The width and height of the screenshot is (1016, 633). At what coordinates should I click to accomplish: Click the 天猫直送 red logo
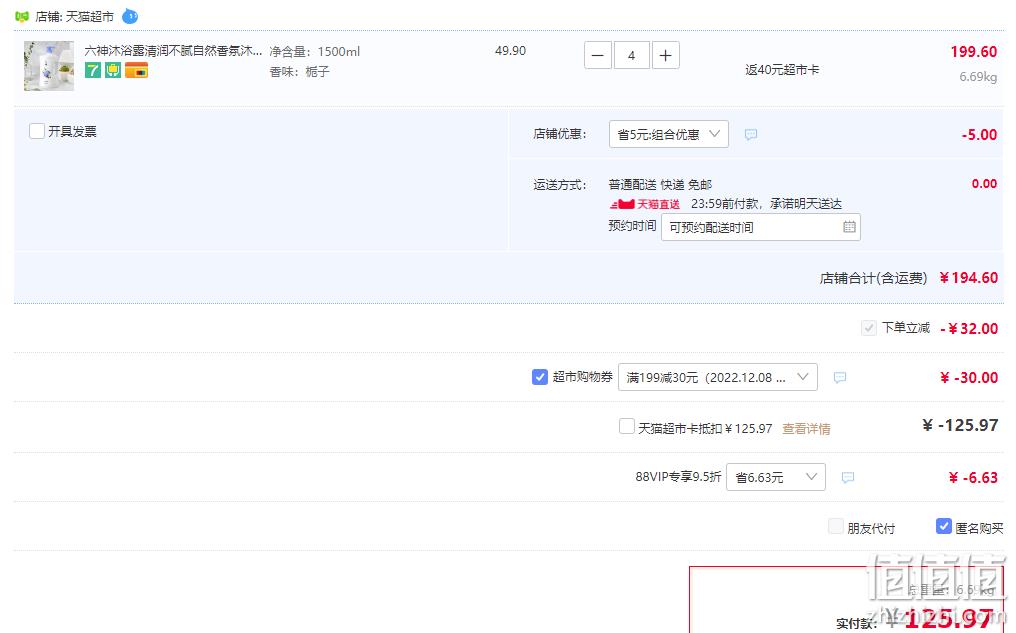pyautogui.click(x=645, y=204)
